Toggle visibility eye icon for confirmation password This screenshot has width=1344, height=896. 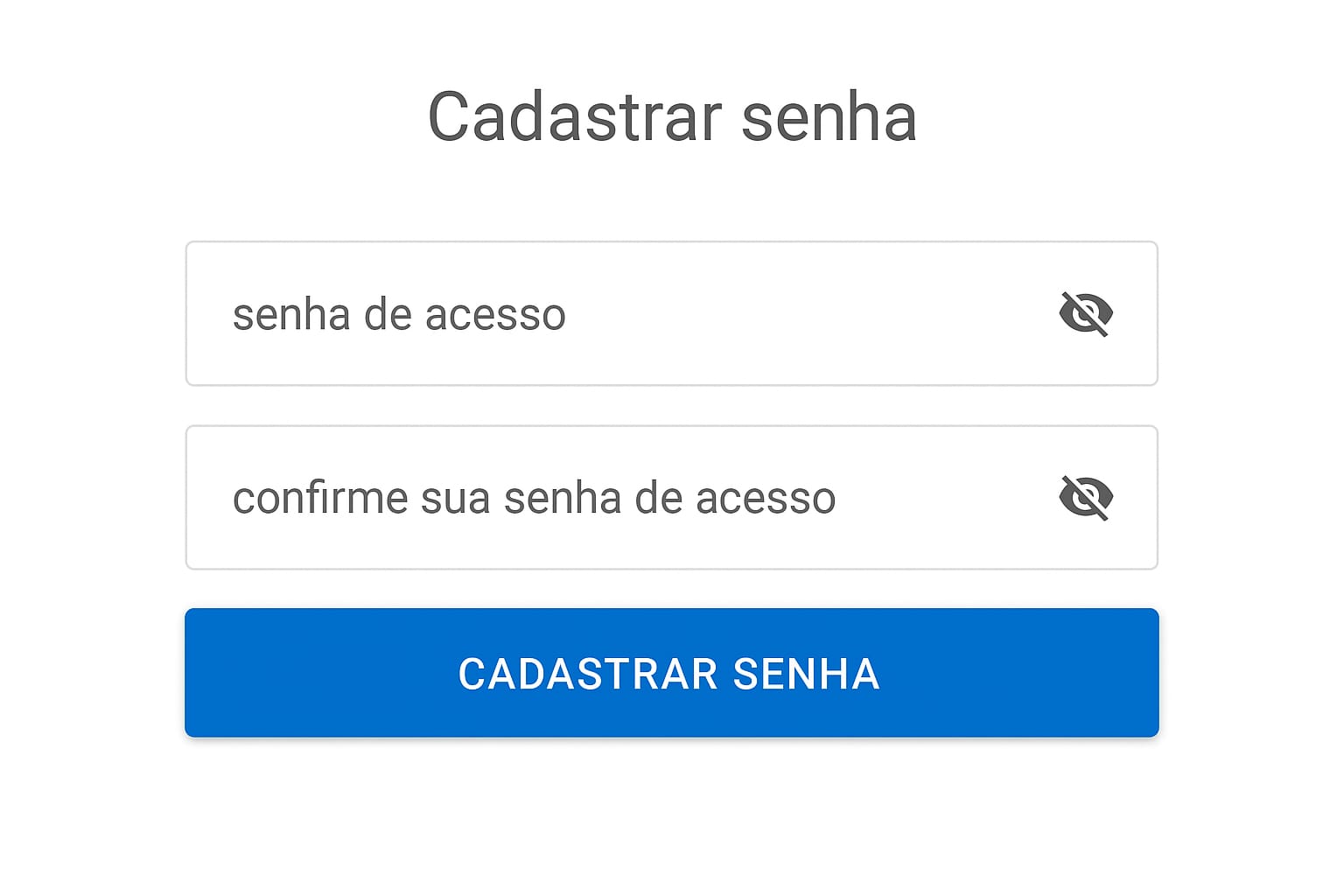(x=1085, y=497)
